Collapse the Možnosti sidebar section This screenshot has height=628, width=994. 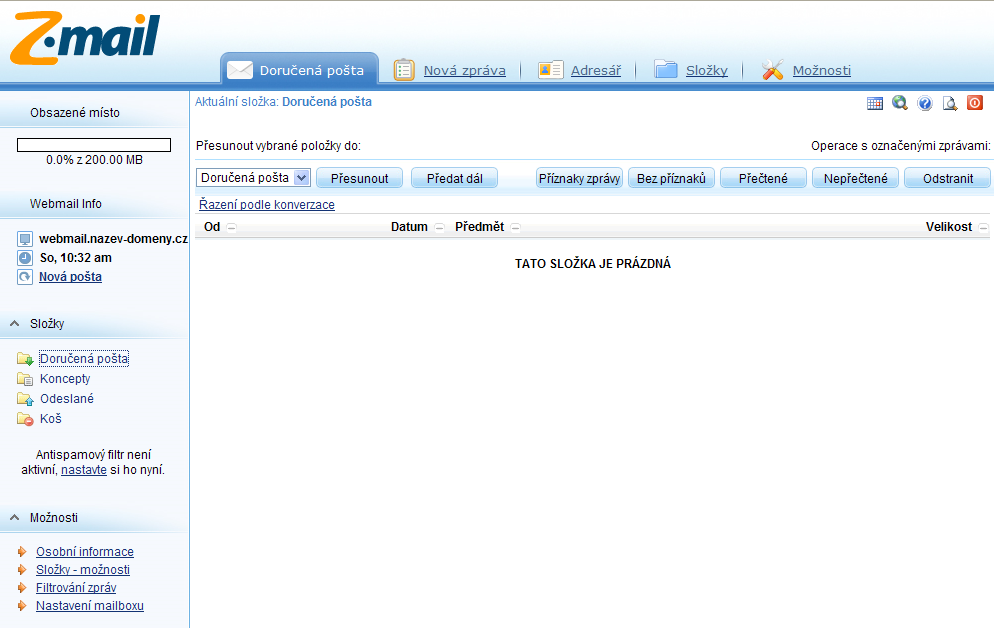(x=15, y=518)
